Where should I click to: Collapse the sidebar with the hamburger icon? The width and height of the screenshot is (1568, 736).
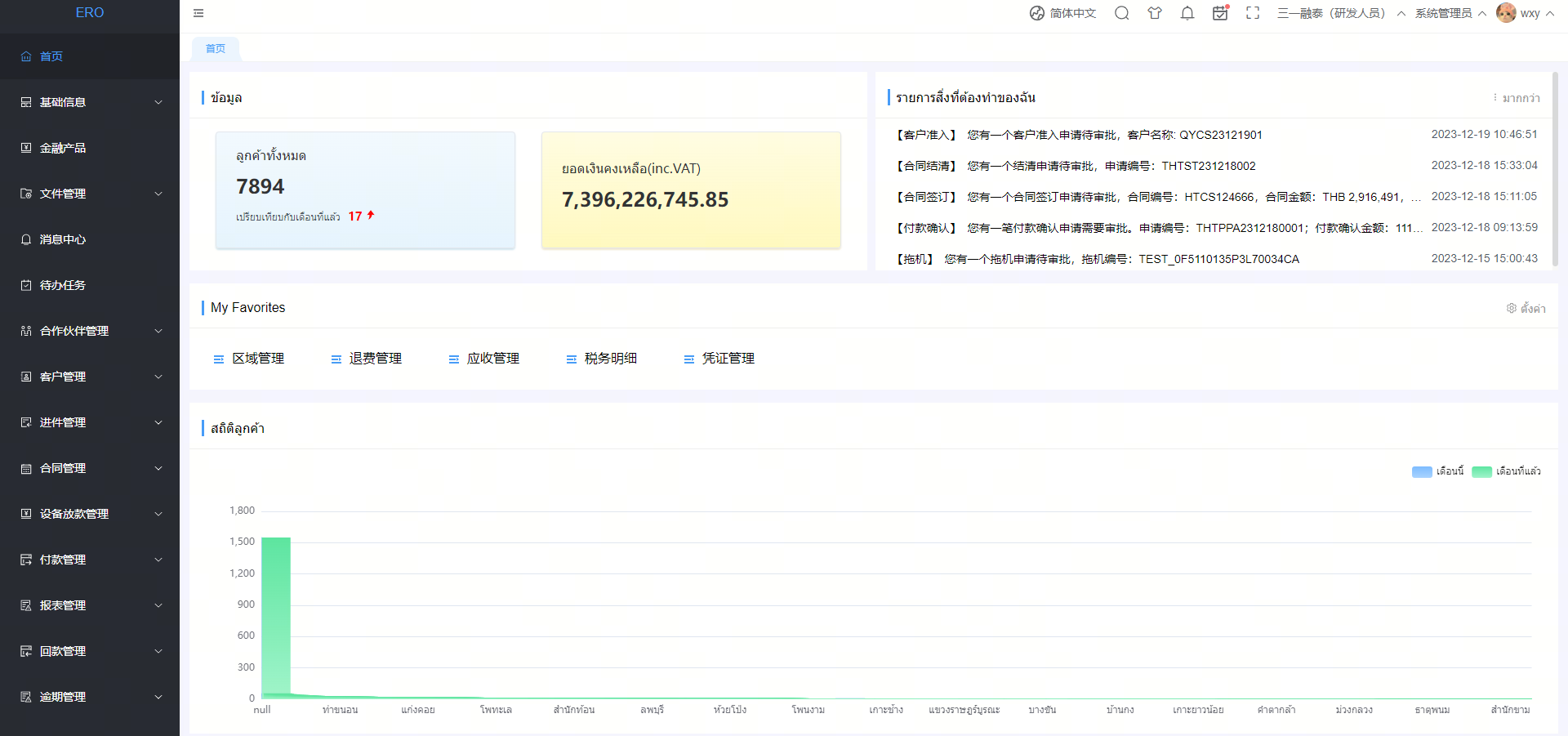tap(198, 13)
